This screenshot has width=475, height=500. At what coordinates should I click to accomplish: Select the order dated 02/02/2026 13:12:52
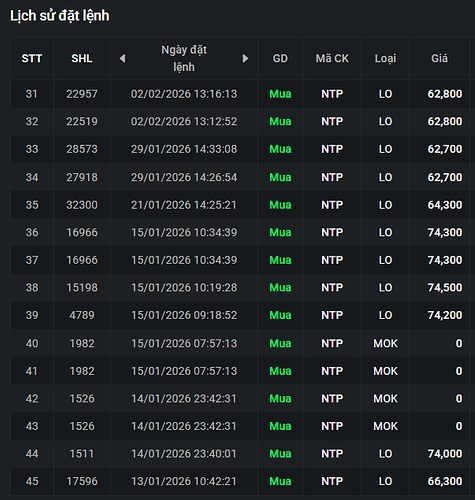[240, 121]
